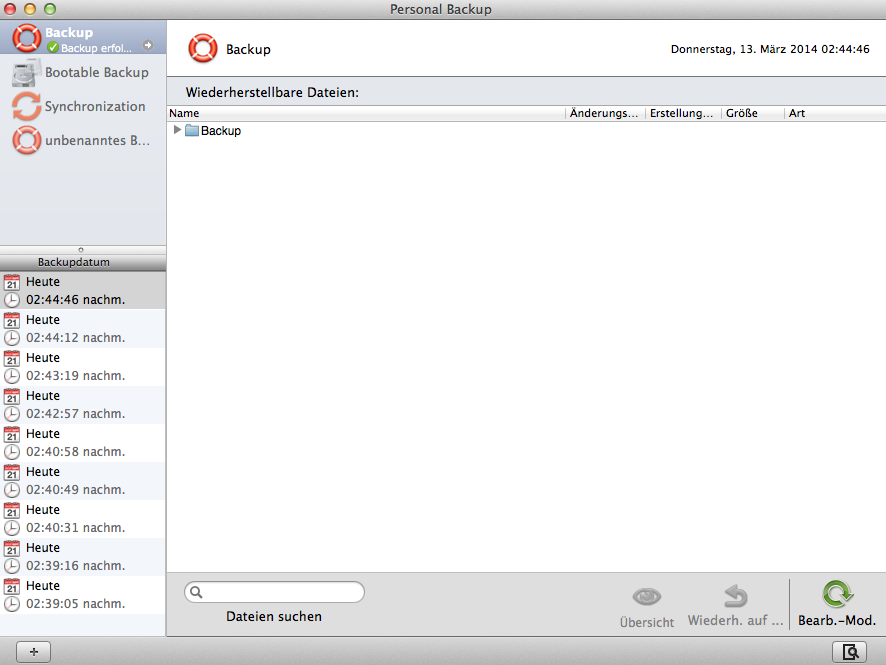The height and width of the screenshot is (665, 886).
Task: Sort by Art column header
Action: point(835,113)
